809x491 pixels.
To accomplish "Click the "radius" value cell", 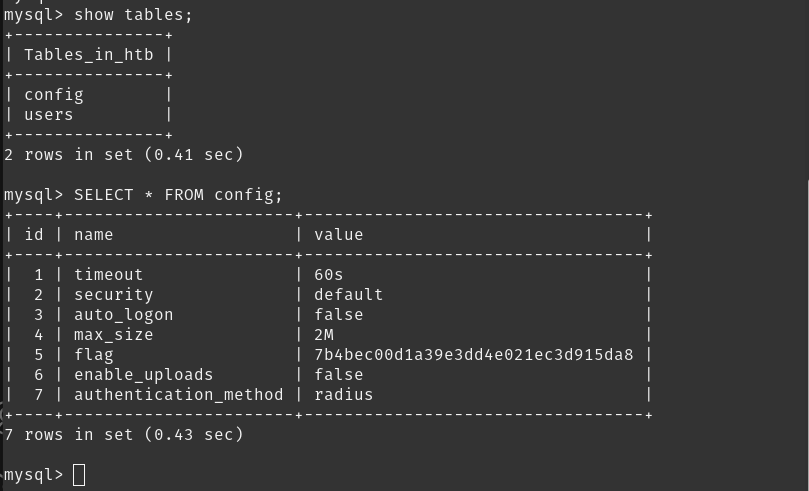I will coord(343,395).
